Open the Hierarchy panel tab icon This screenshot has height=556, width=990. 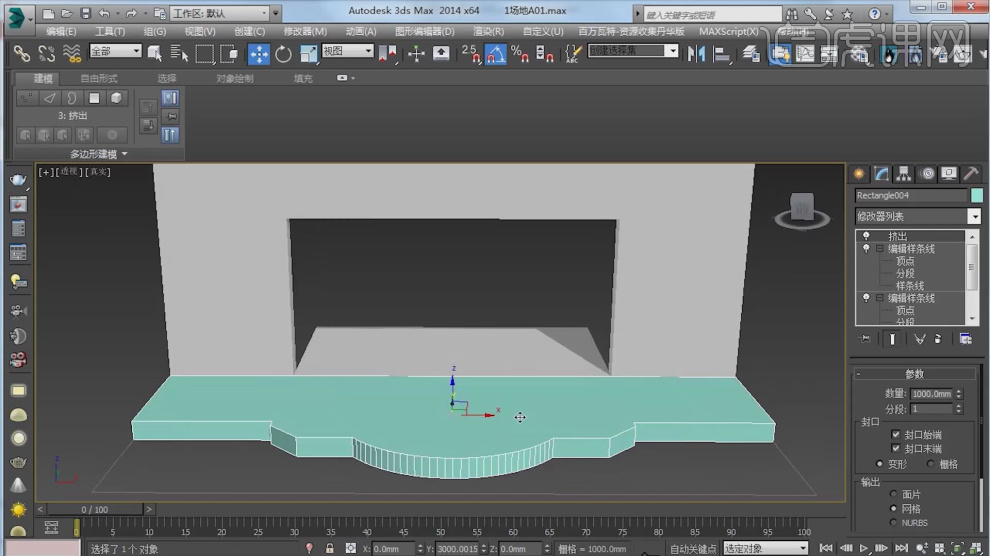tap(904, 174)
